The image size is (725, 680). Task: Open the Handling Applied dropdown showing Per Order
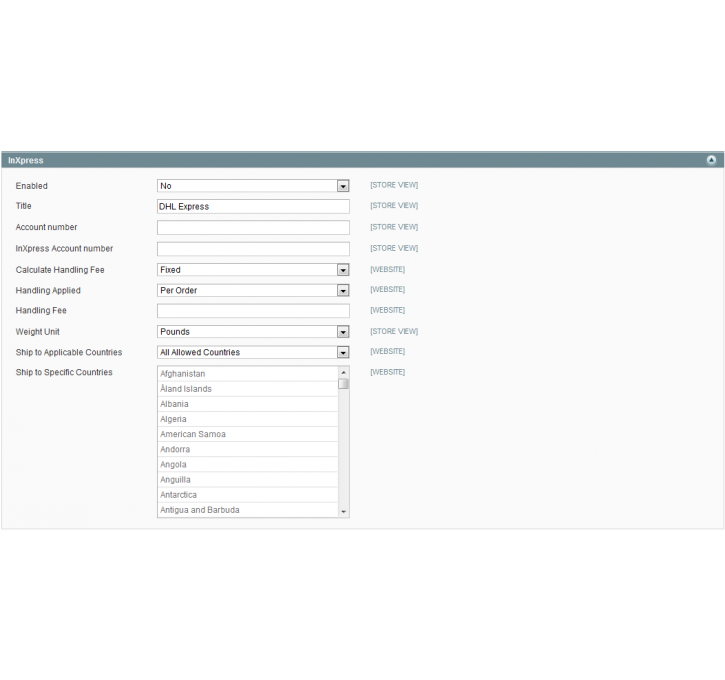pos(253,290)
